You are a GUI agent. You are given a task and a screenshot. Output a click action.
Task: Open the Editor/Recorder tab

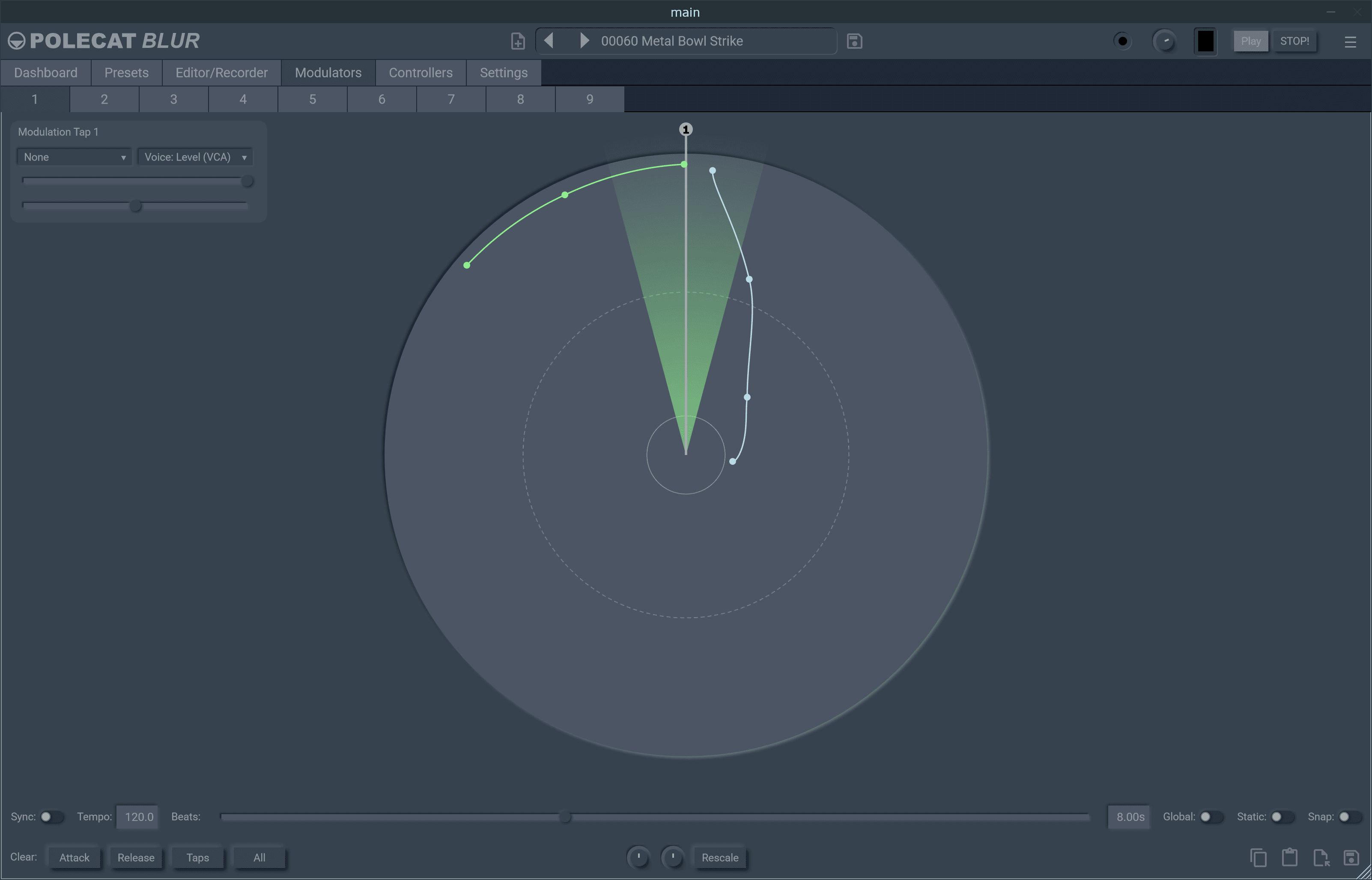tap(222, 73)
